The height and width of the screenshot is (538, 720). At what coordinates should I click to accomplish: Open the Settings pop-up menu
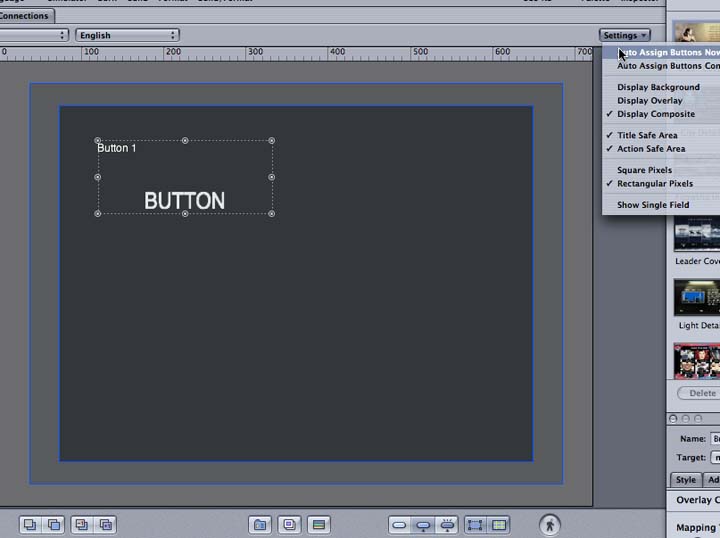[x=626, y=35]
